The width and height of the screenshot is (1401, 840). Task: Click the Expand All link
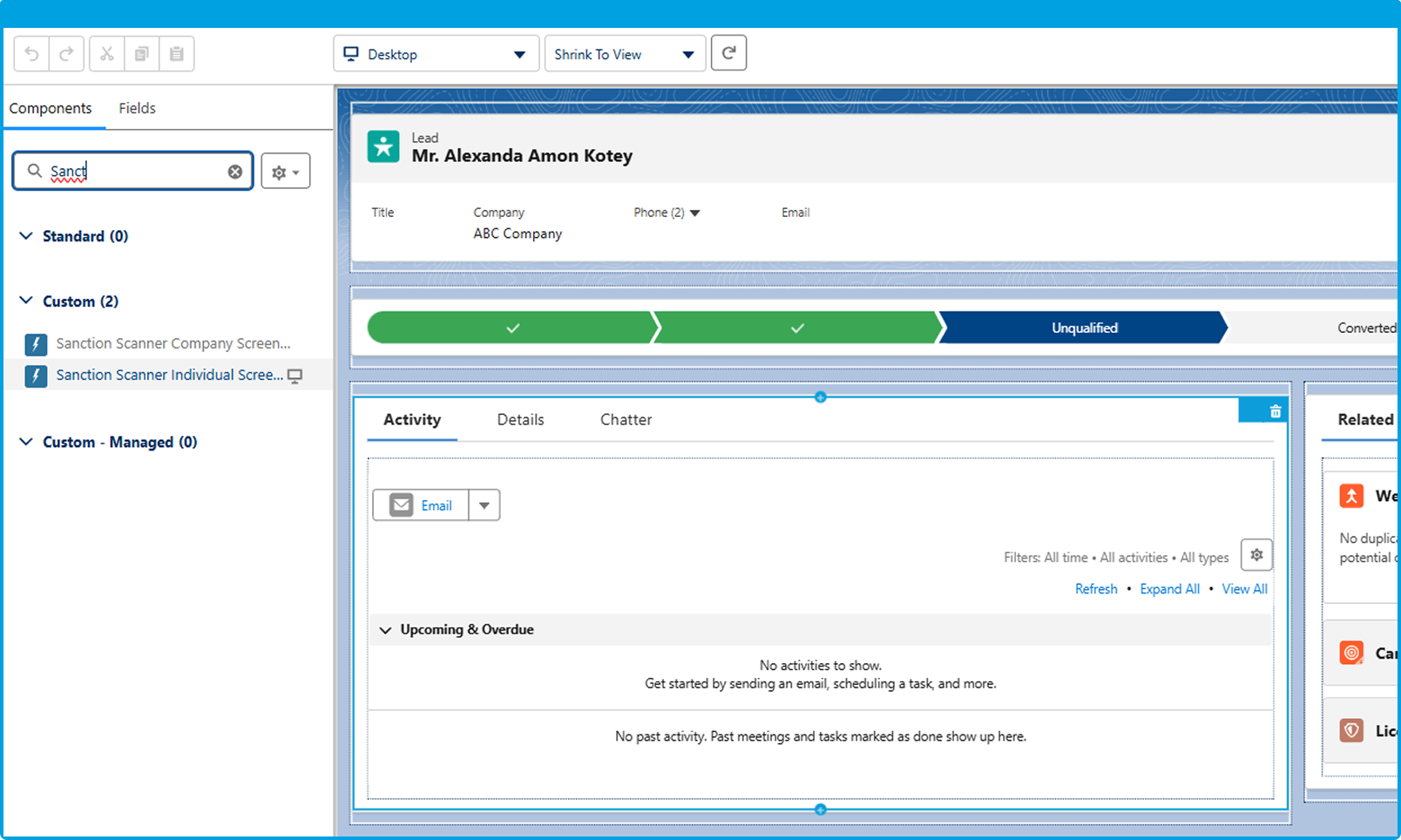tap(1169, 589)
